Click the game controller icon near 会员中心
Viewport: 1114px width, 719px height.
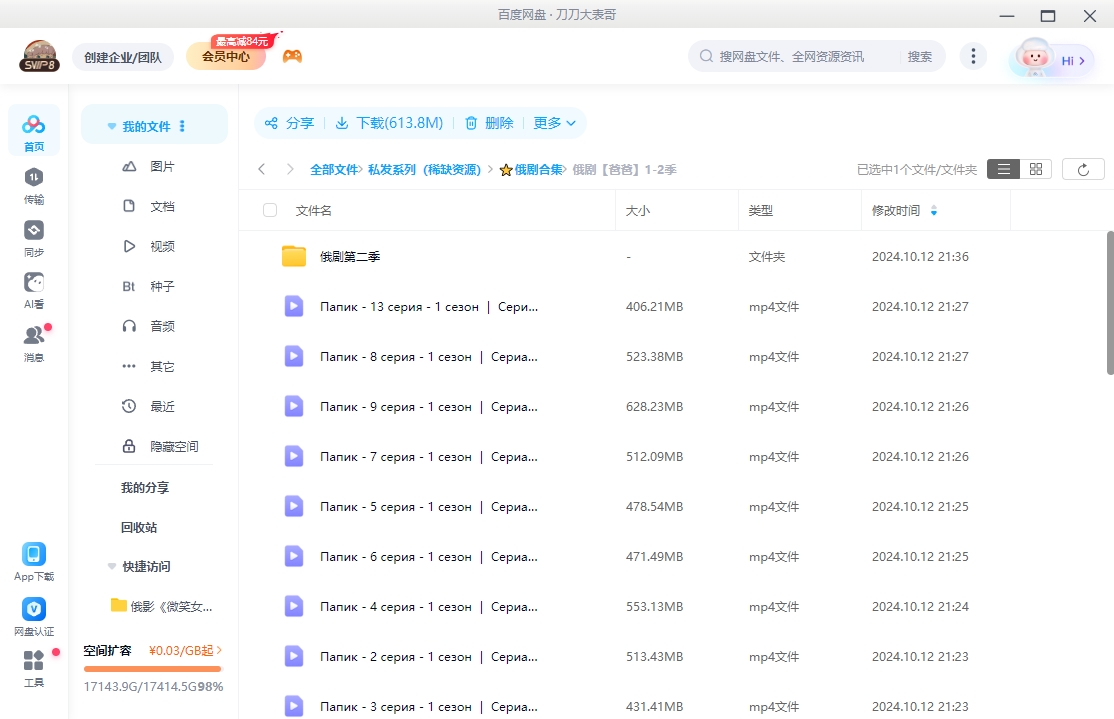click(292, 56)
